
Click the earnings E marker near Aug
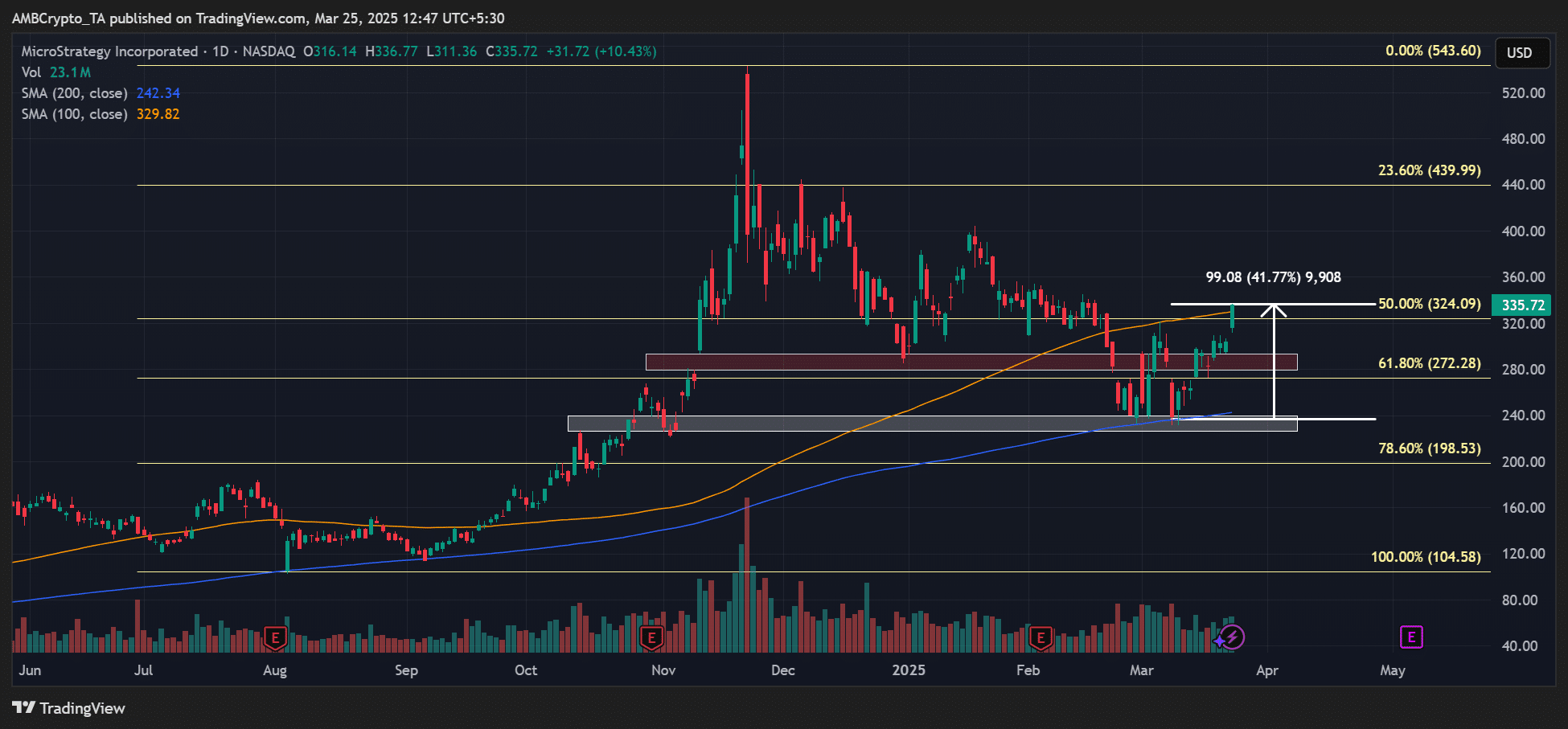[x=276, y=638]
